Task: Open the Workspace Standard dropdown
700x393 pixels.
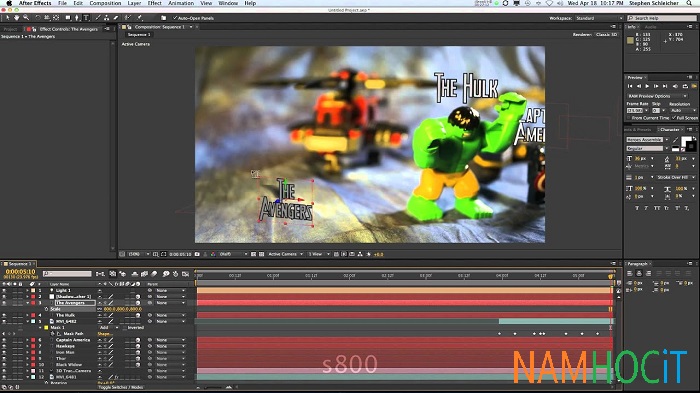Action: click(x=598, y=18)
